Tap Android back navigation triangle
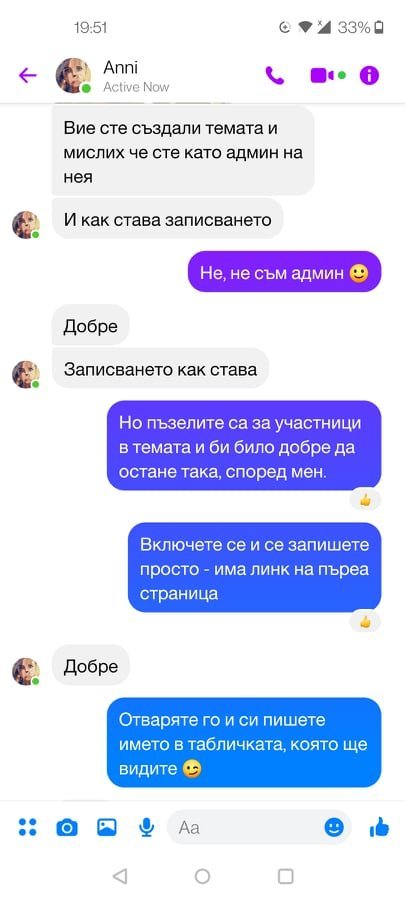Screen dimensions: 405x900 pyautogui.click(x=120, y=876)
